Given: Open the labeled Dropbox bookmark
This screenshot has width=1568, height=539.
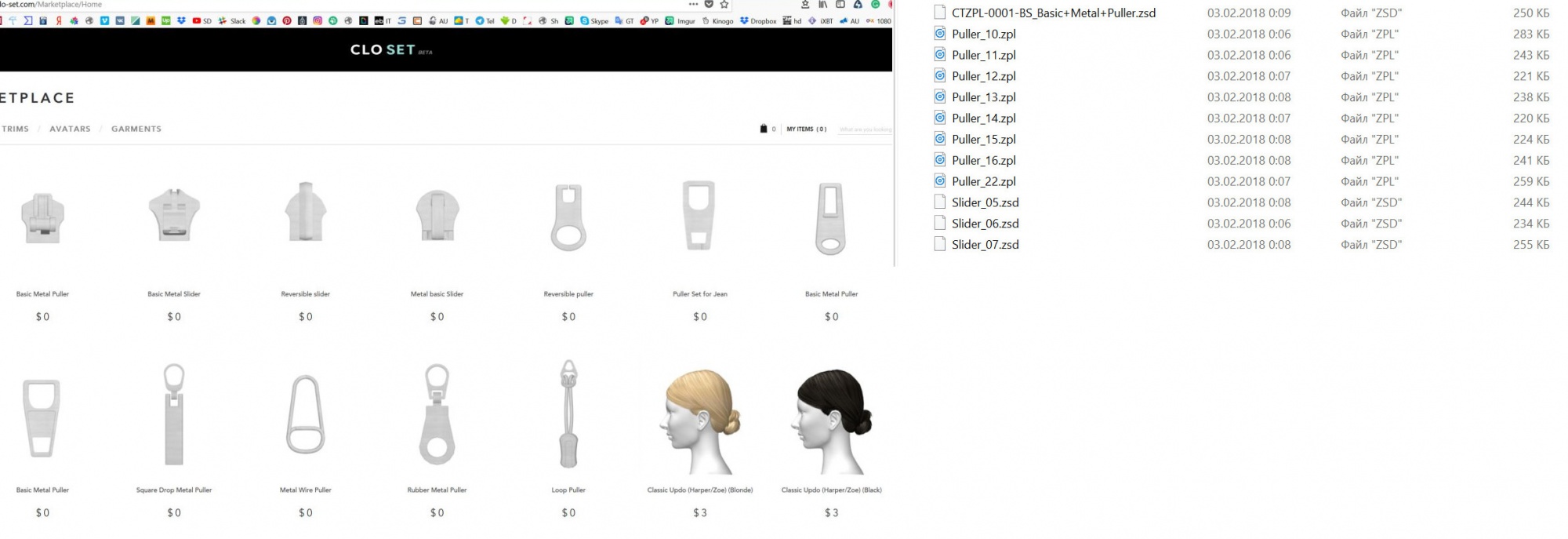Looking at the screenshot, I should [758, 21].
